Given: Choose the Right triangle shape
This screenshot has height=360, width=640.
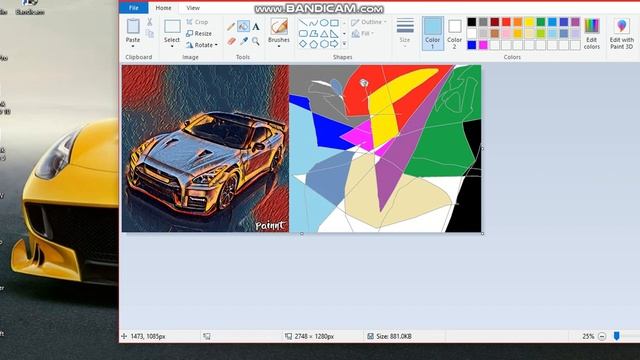Looking at the screenshot, I should [334, 33].
